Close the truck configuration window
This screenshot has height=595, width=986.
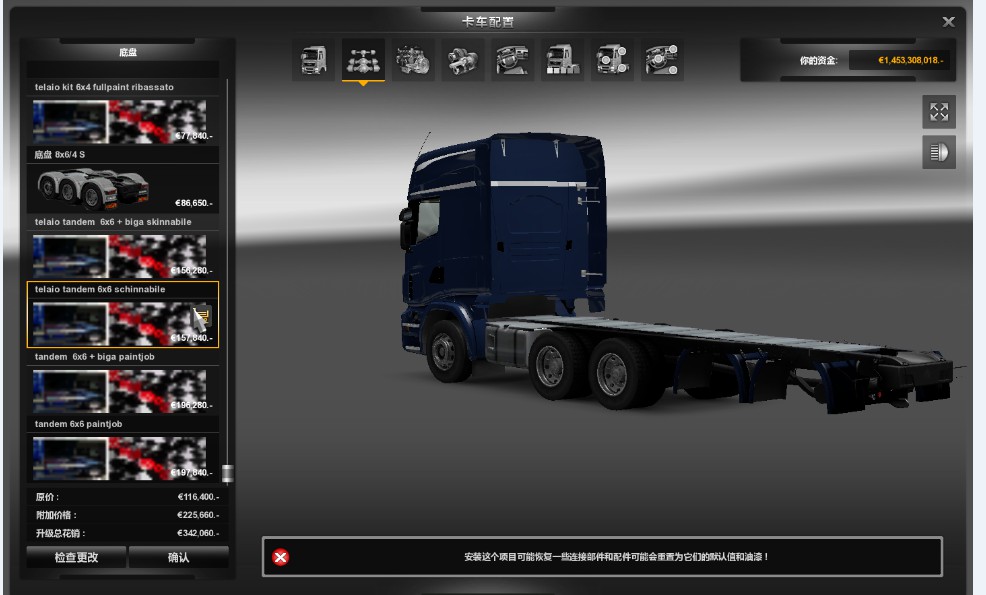click(x=948, y=22)
